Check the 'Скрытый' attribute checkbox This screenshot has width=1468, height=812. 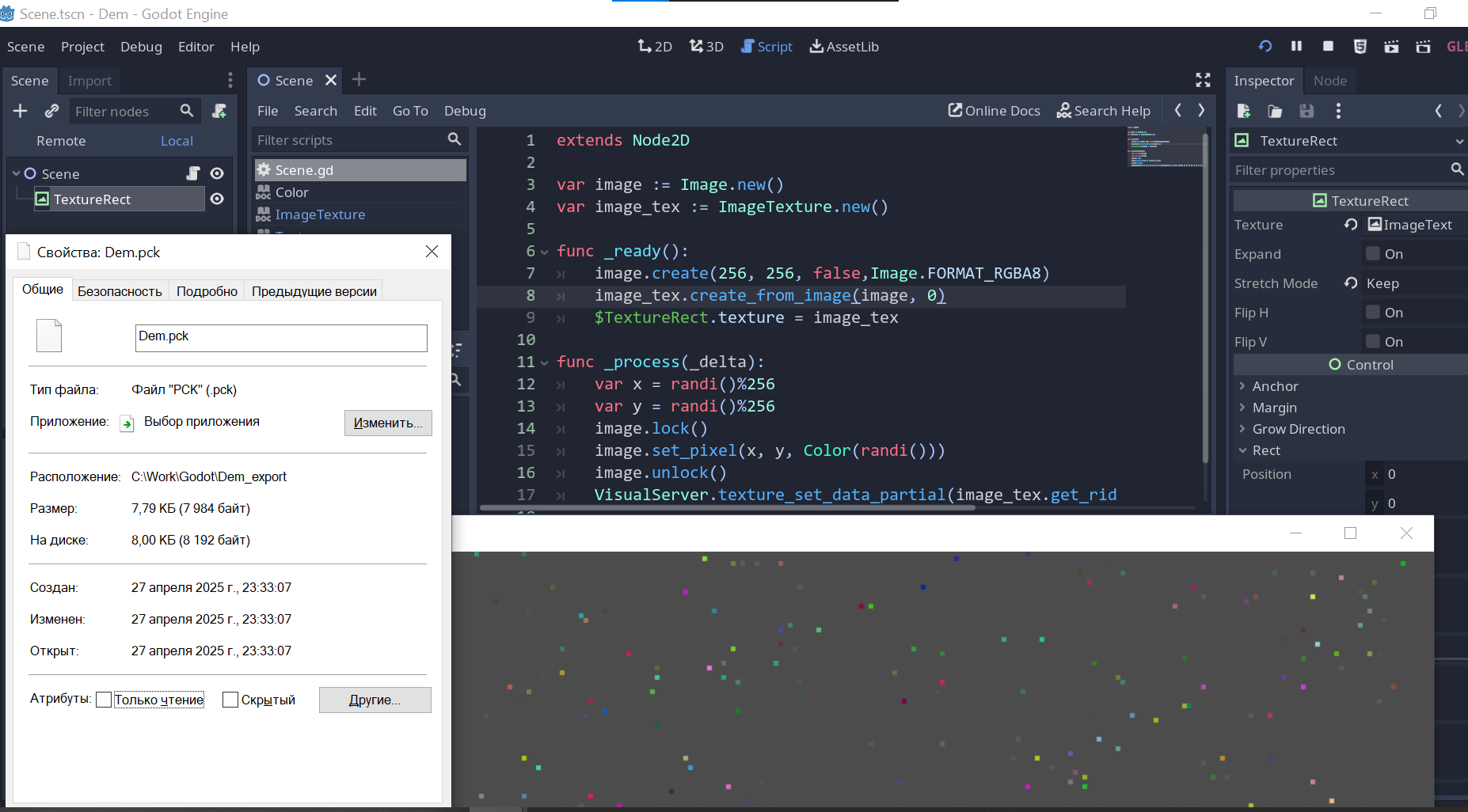[230, 700]
